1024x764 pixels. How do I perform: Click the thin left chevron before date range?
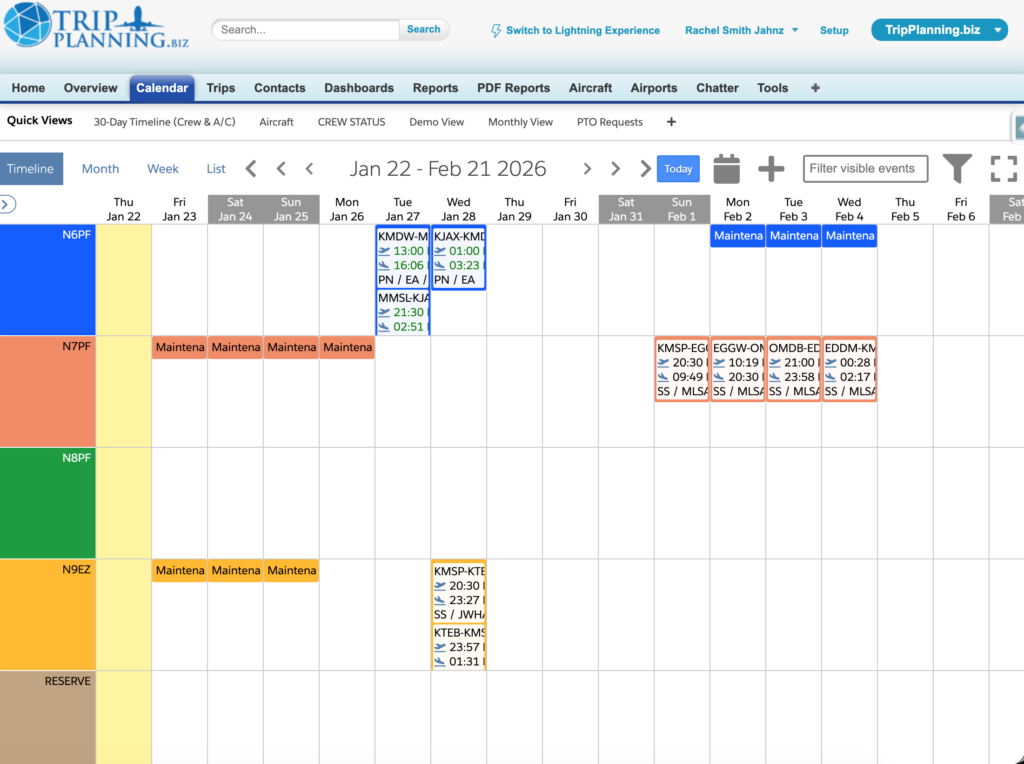pos(310,169)
